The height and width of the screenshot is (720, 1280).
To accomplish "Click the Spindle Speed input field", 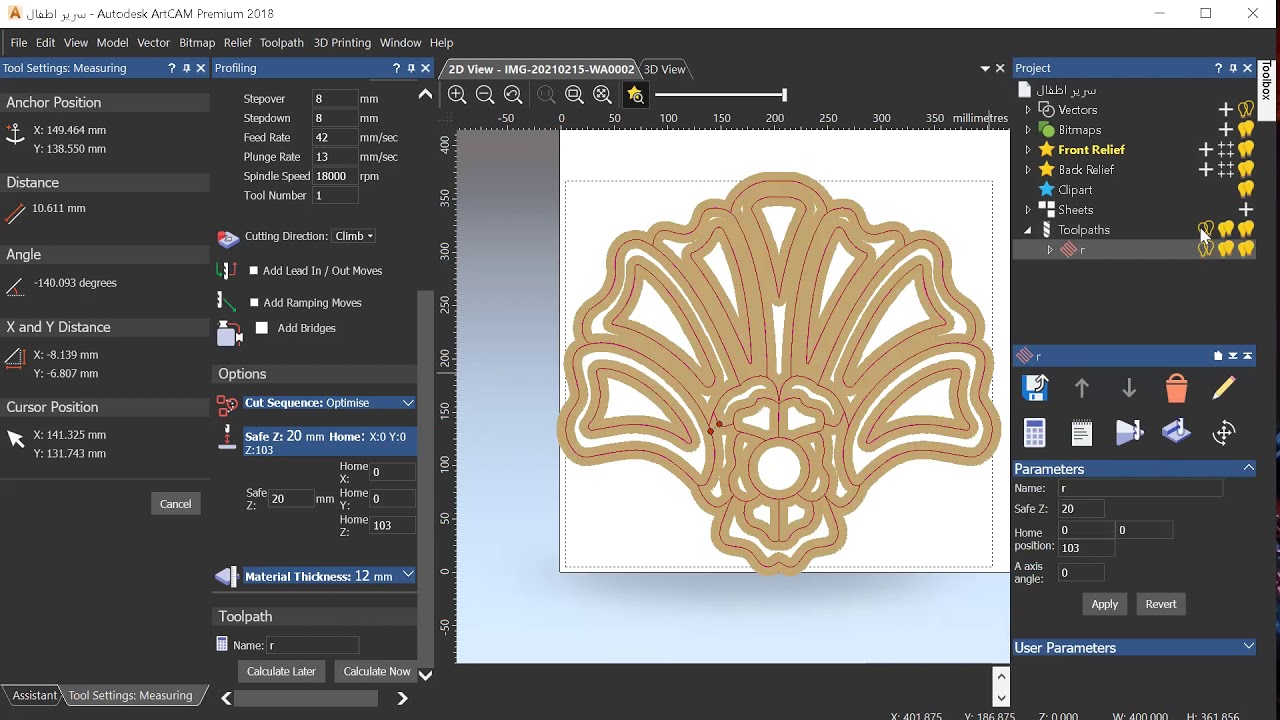I will point(335,176).
